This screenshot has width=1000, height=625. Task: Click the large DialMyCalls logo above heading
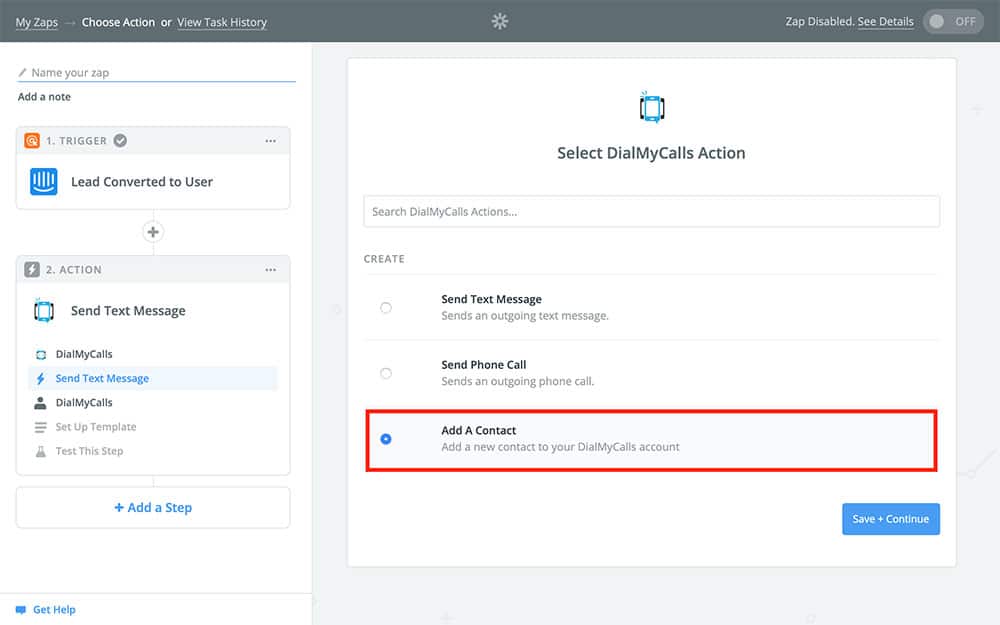651,107
